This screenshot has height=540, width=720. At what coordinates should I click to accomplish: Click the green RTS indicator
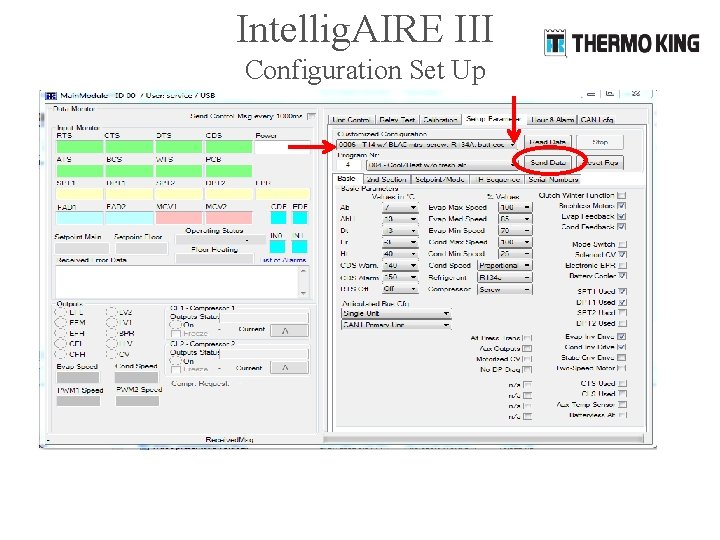click(79, 147)
